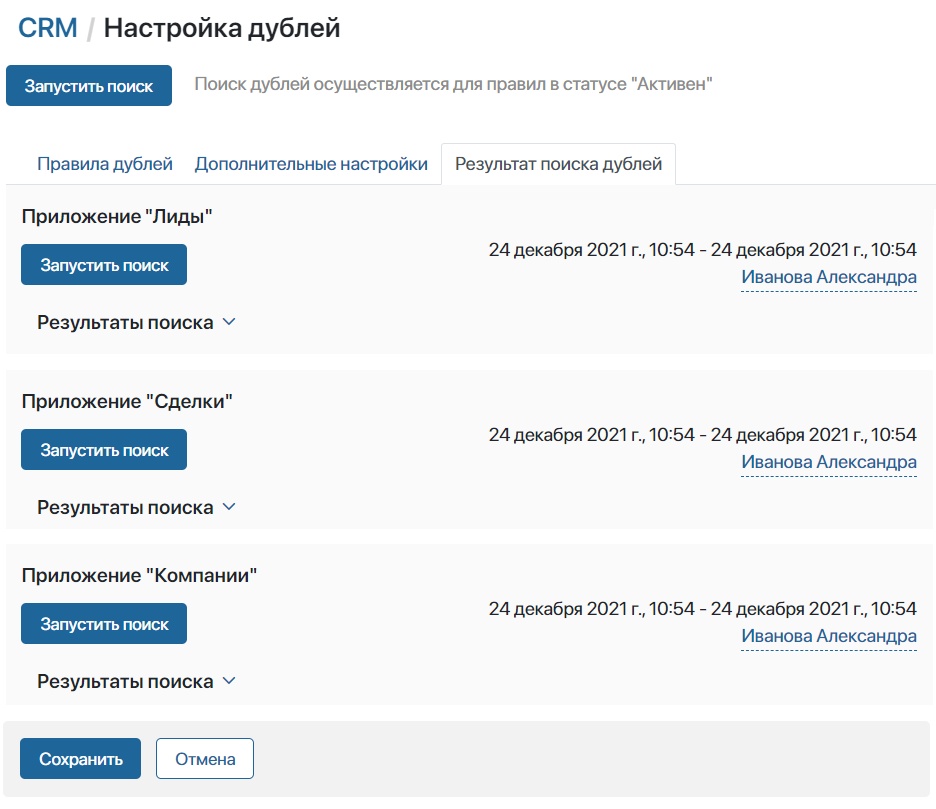Expand Результаты поиска chevron under Компании
This screenshot has height=809, width=936.
pyautogui.click(x=229, y=681)
